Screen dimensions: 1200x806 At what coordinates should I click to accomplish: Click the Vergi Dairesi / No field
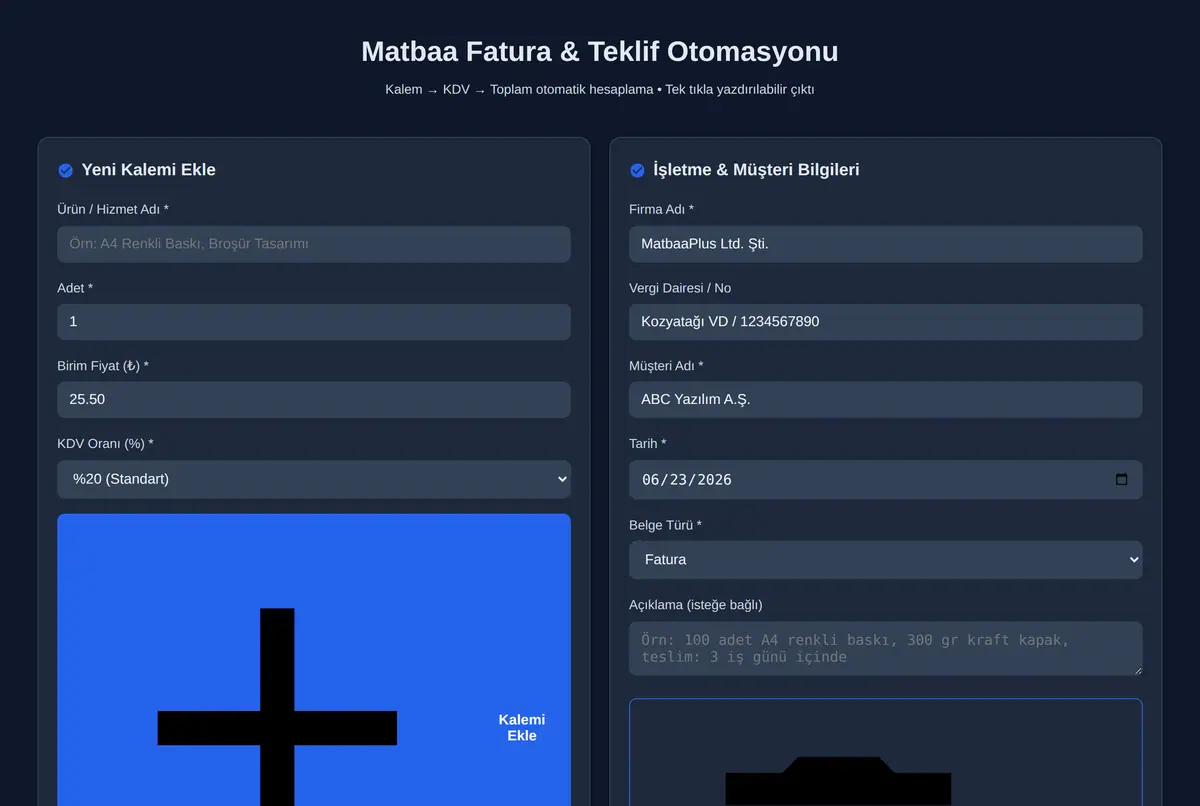tap(886, 322)
